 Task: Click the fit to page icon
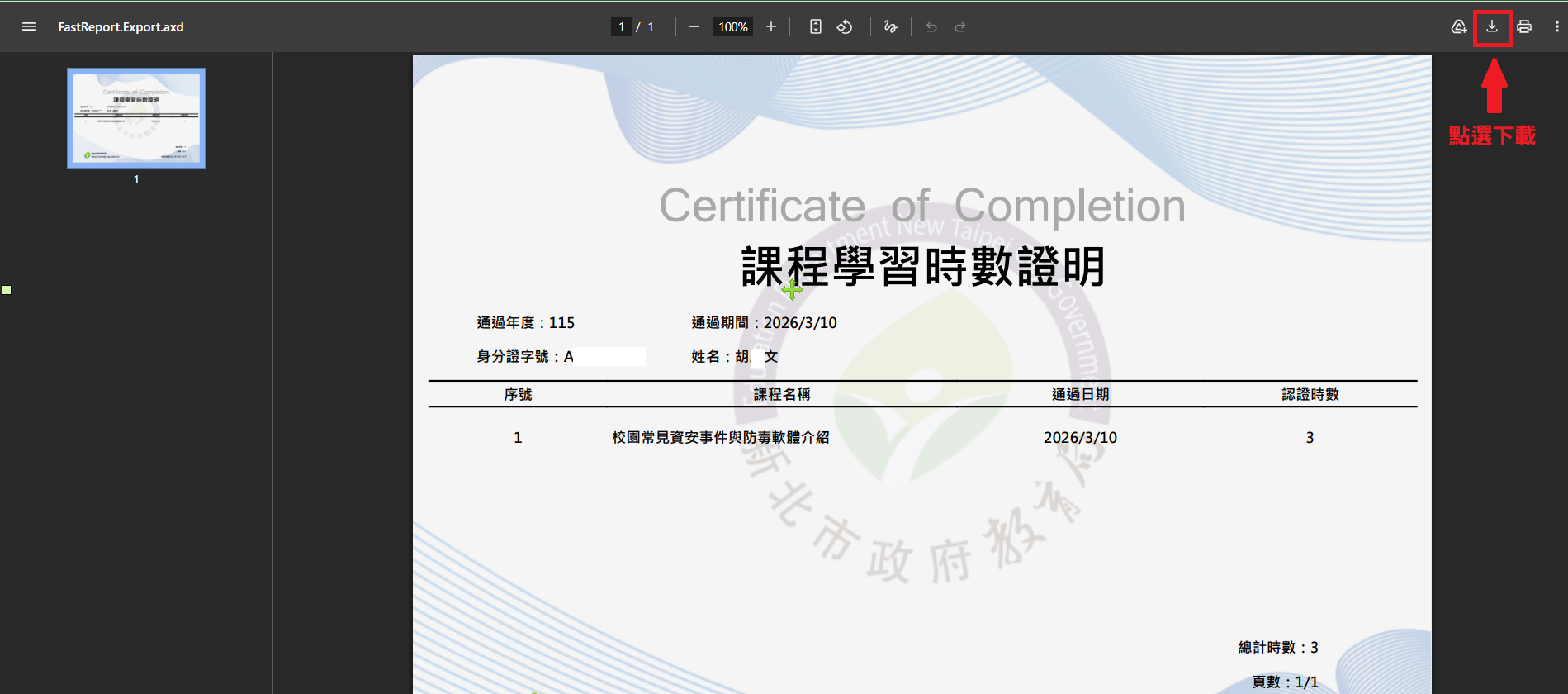coord(815,27)
